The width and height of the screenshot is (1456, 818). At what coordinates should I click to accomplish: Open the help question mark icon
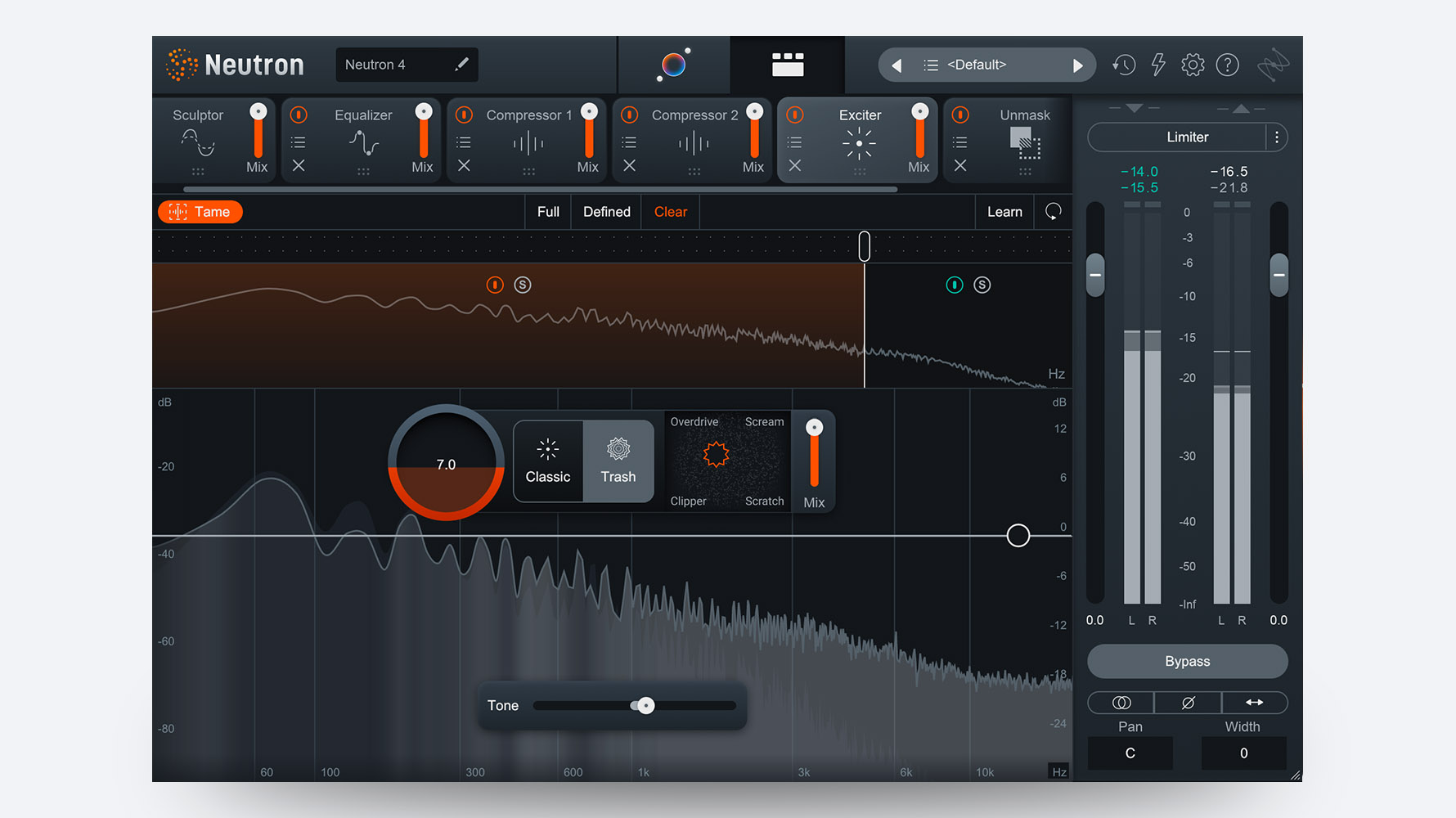1227,65
